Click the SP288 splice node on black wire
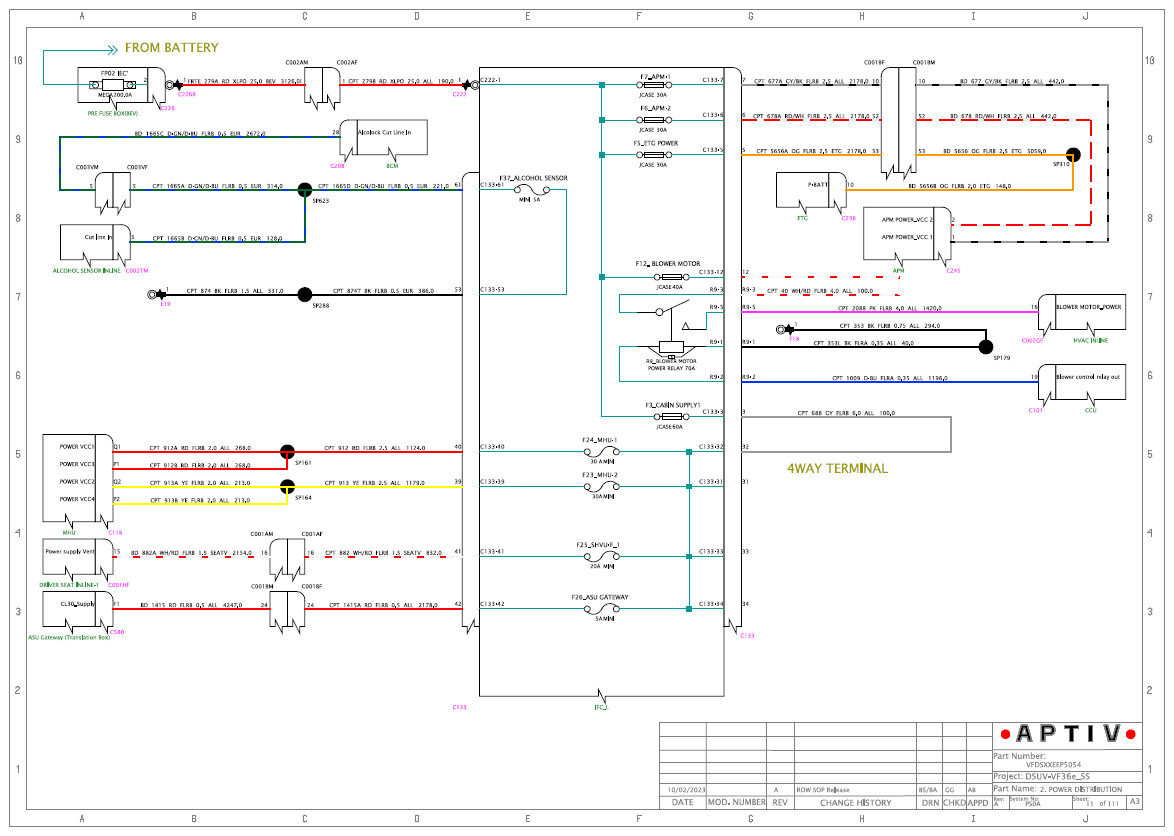Image resolution: width=1174 pixels, height=836 pixels. (x=305, y=295)
